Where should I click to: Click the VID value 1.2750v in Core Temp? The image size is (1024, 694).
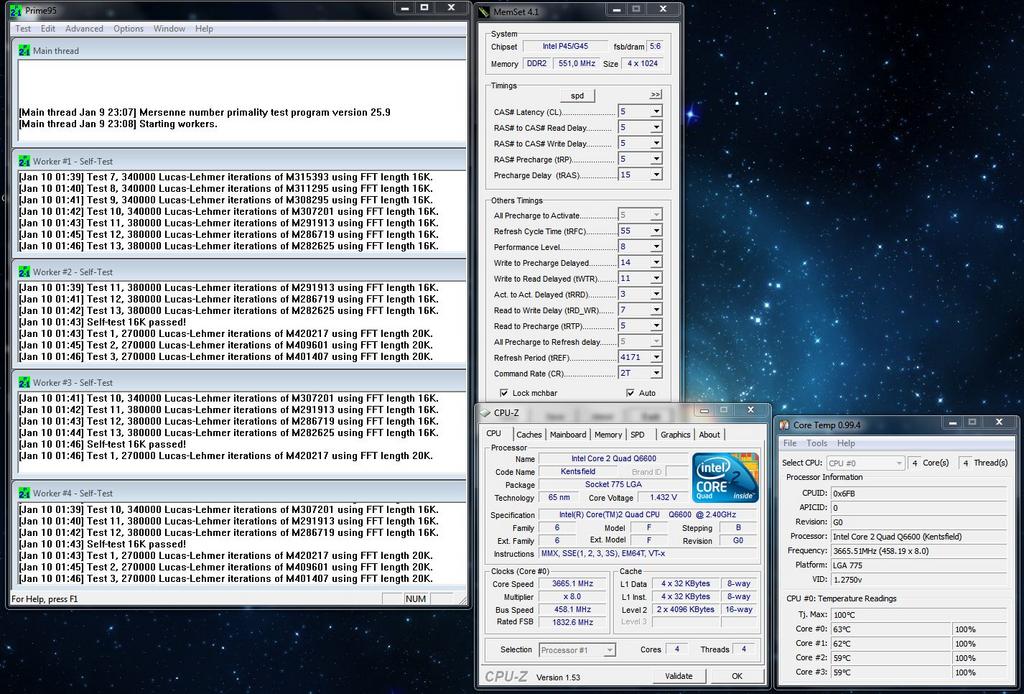918,580
